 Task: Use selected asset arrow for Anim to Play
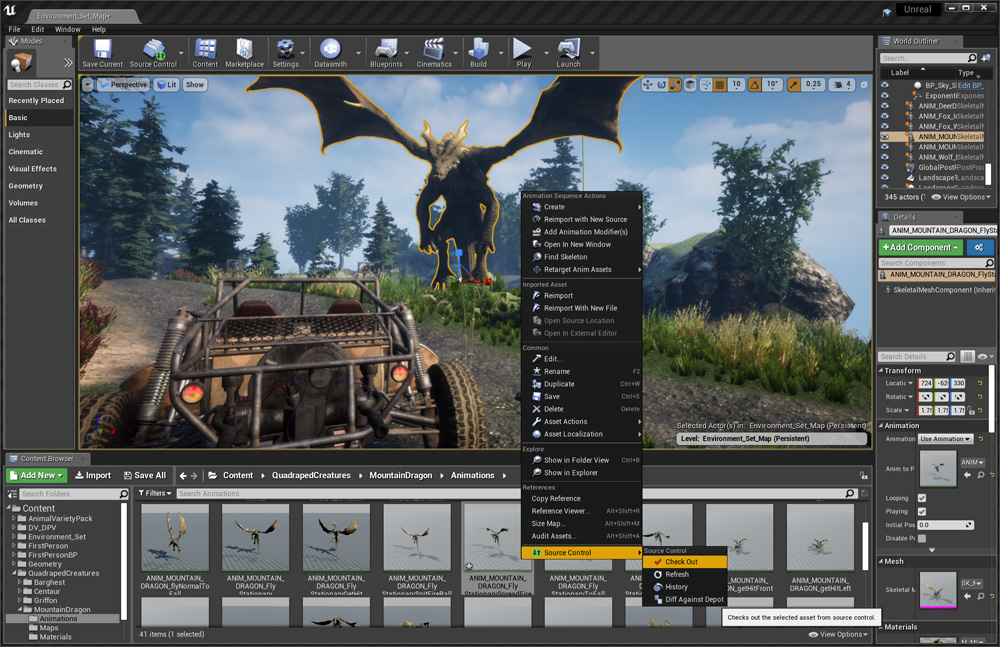[967, 475]
